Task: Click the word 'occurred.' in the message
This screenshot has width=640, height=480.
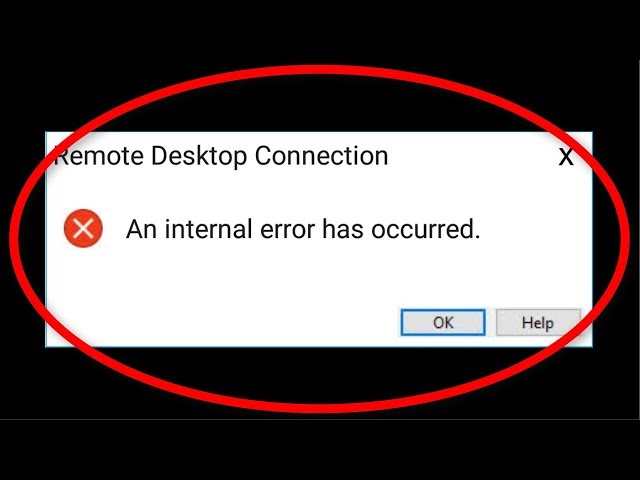Action: [425, 229]
